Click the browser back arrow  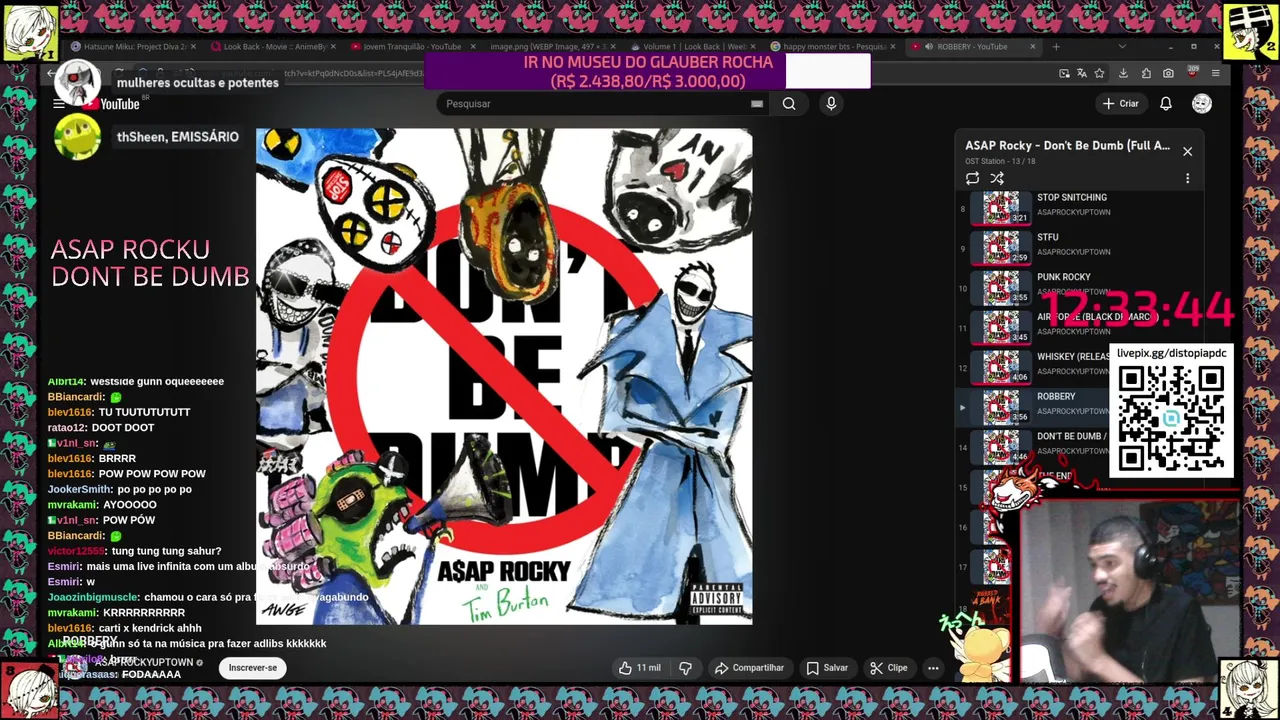[52, 73]
